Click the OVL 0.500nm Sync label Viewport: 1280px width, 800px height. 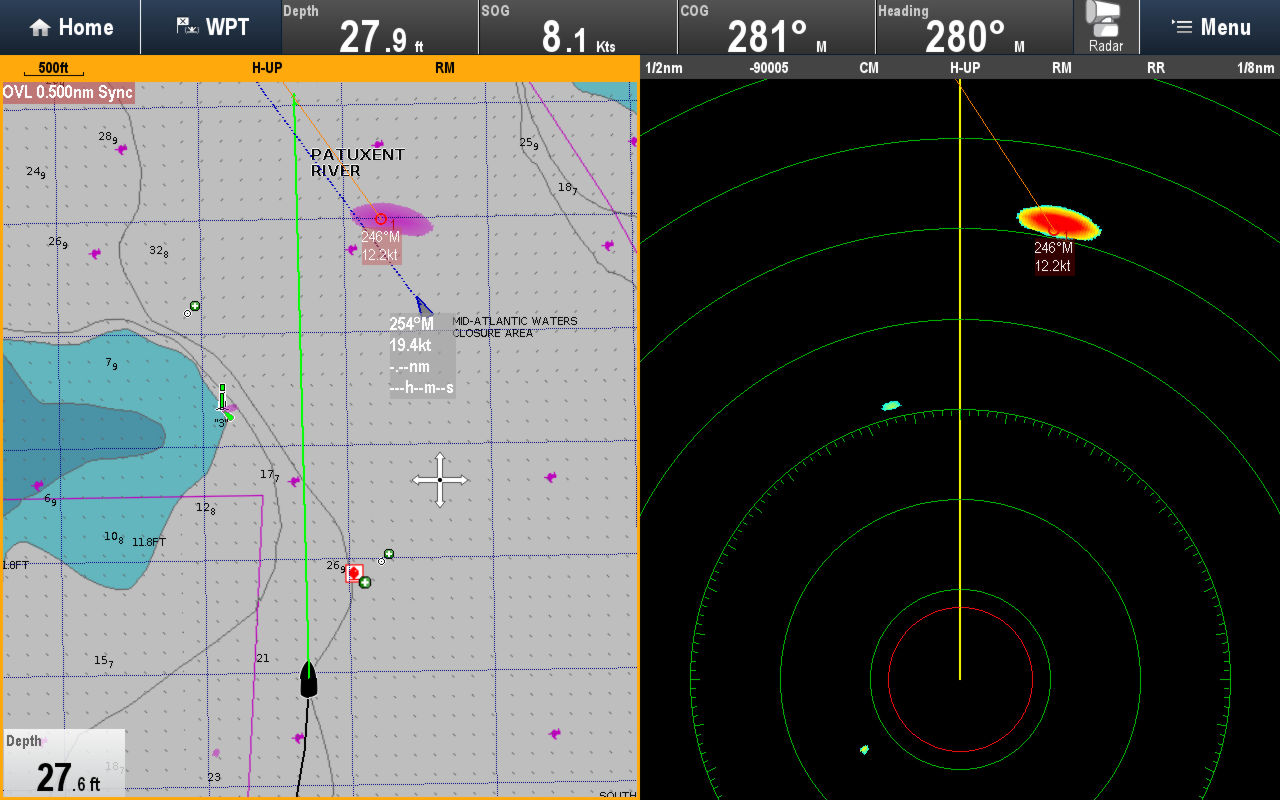pyautogui.click(x=68, y=92)
